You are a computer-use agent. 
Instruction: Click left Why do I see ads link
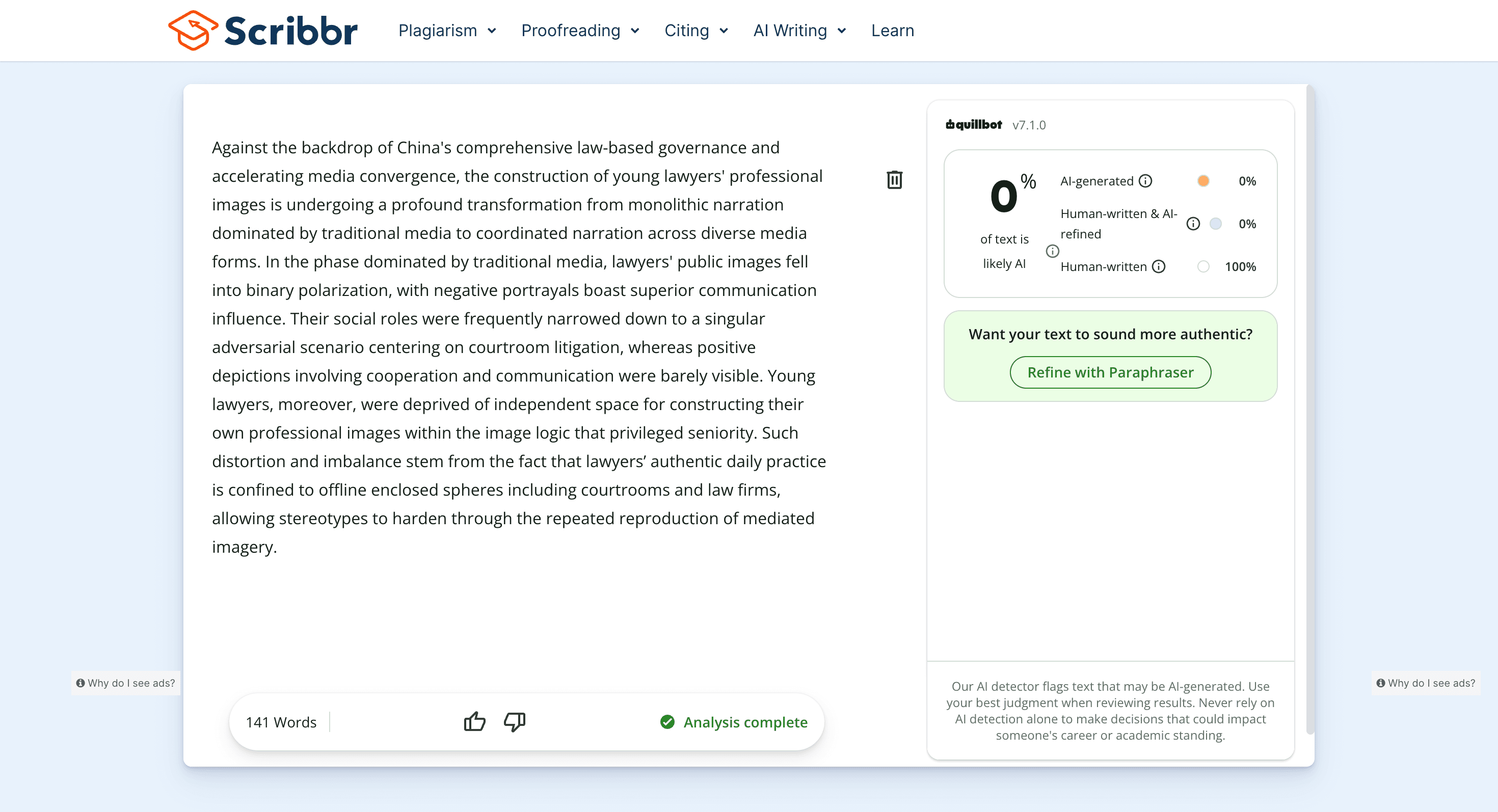click(126, 683)
